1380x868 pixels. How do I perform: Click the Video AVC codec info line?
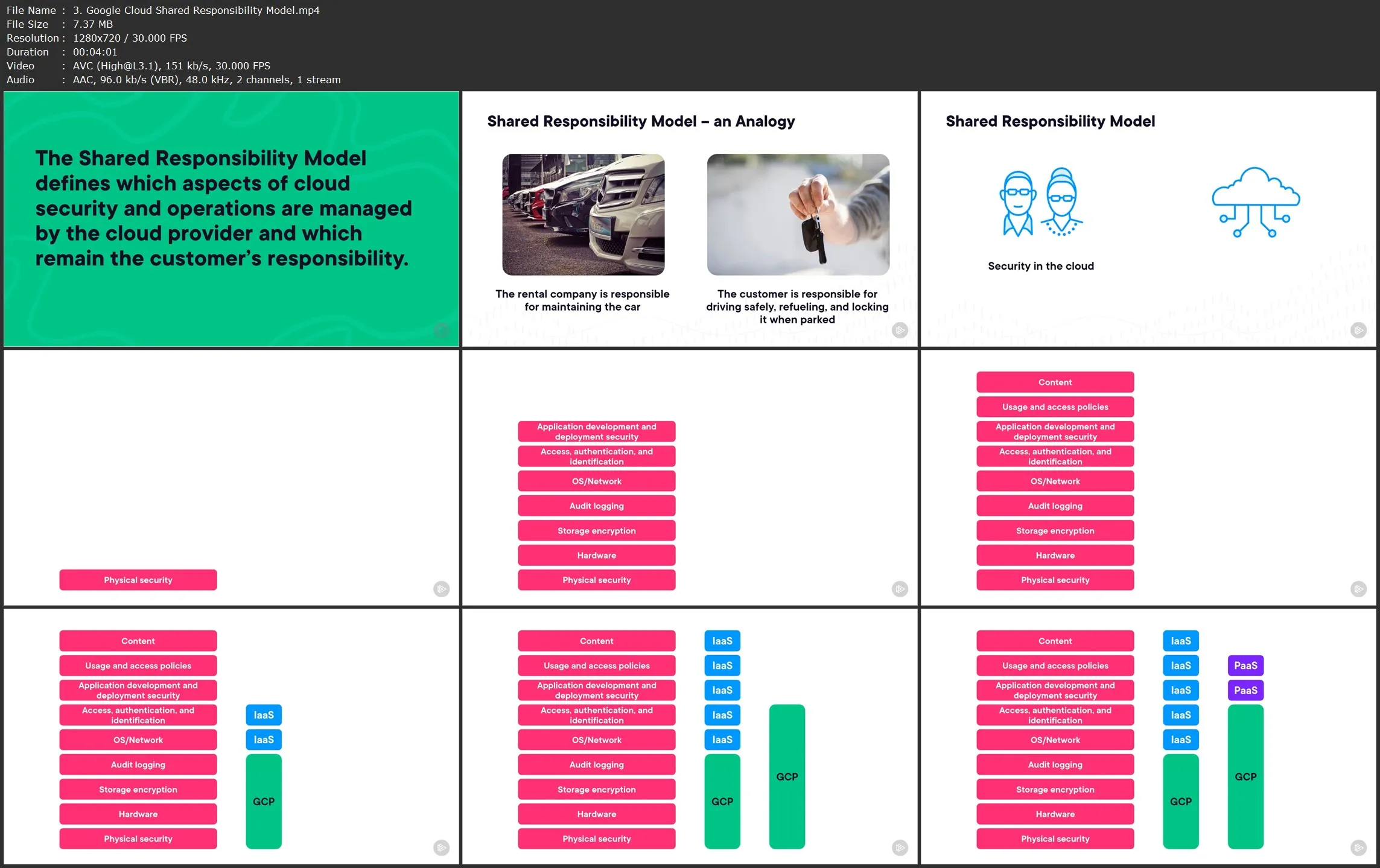(x=138, y=66)
